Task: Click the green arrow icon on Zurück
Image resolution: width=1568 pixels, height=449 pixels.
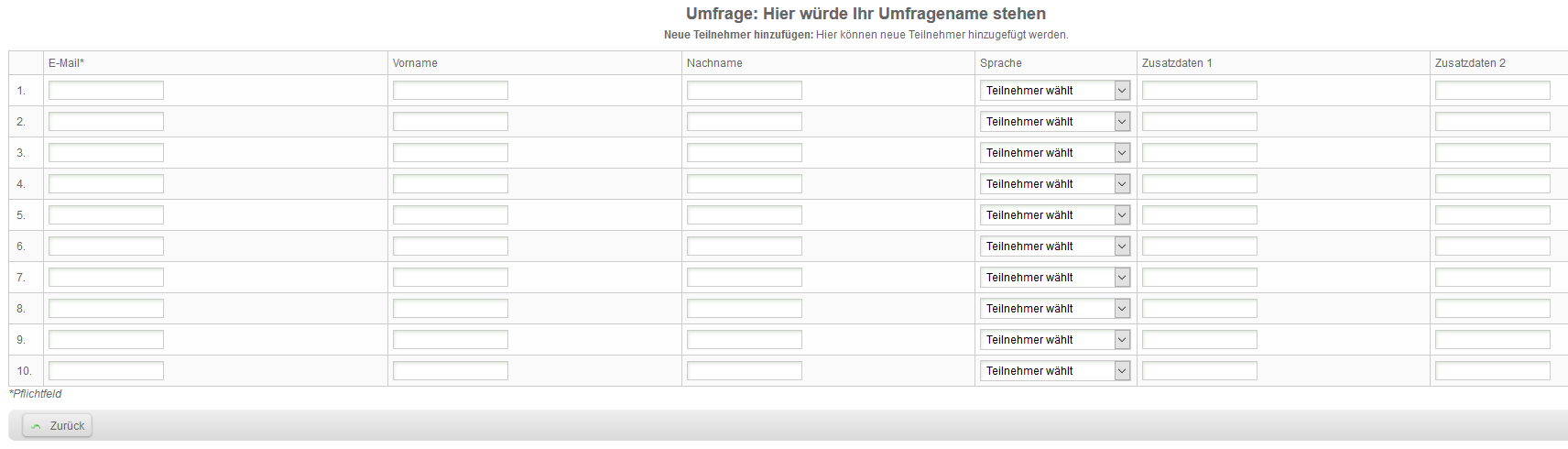Action: point(37,427)
